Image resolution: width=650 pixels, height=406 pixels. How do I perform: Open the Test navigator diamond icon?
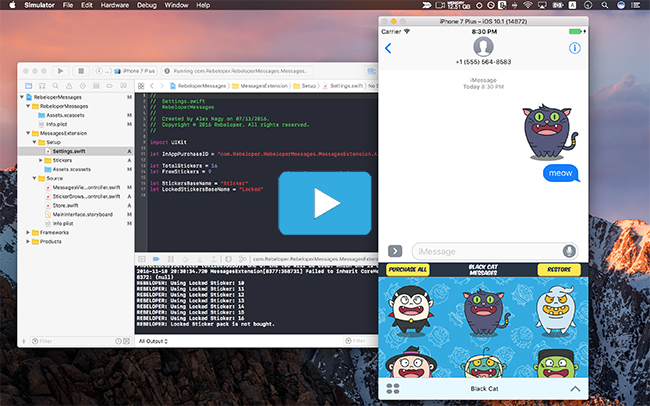(82, 86)
